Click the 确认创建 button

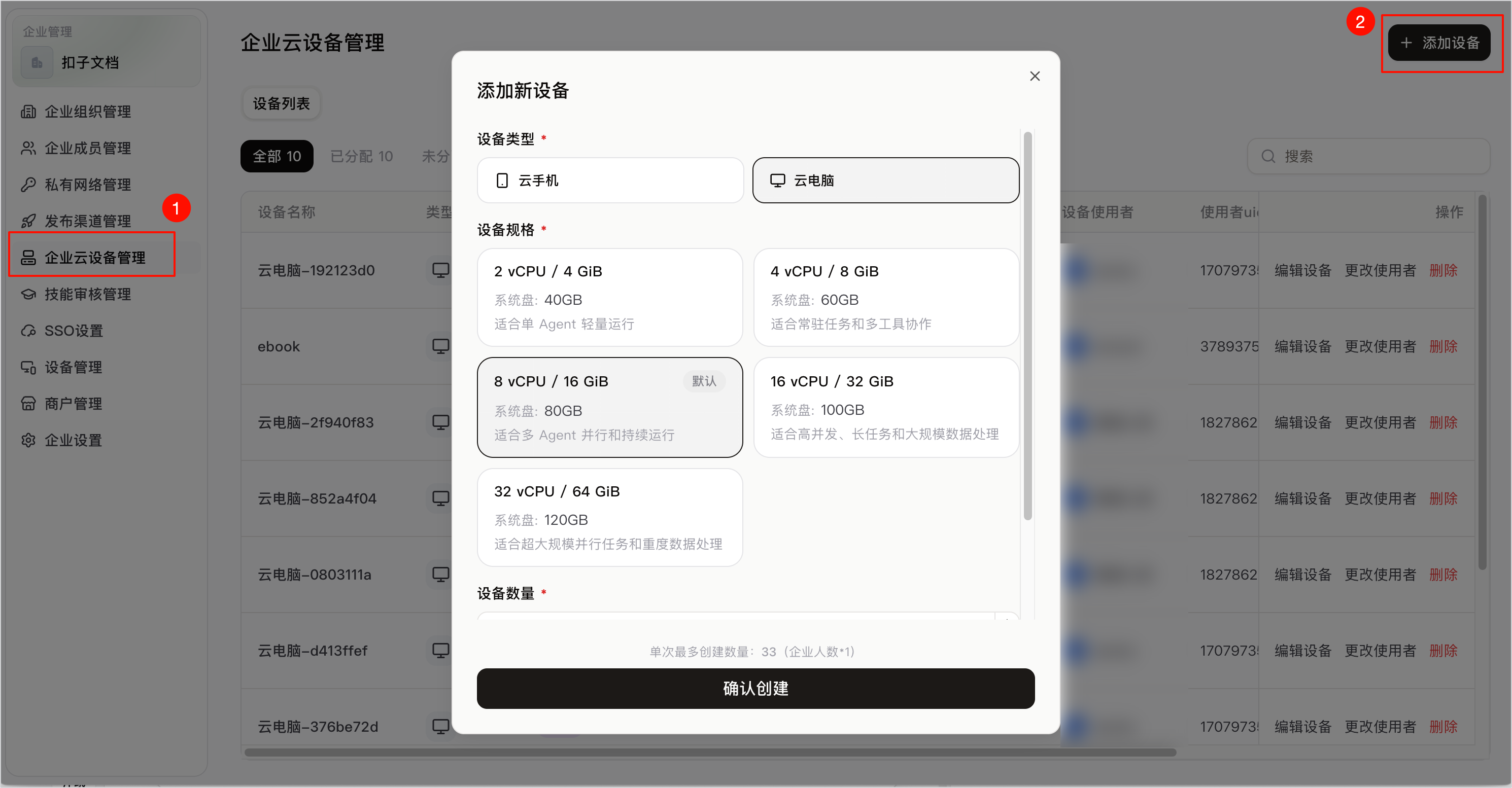tap(755, 688)
